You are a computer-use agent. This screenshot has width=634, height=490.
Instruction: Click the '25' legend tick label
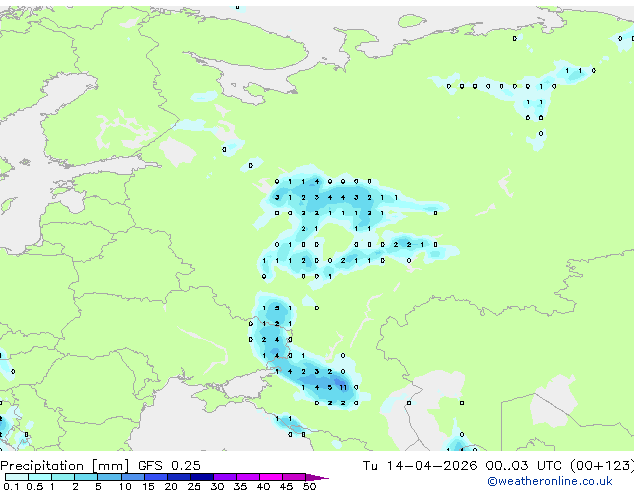pos(194,486)
